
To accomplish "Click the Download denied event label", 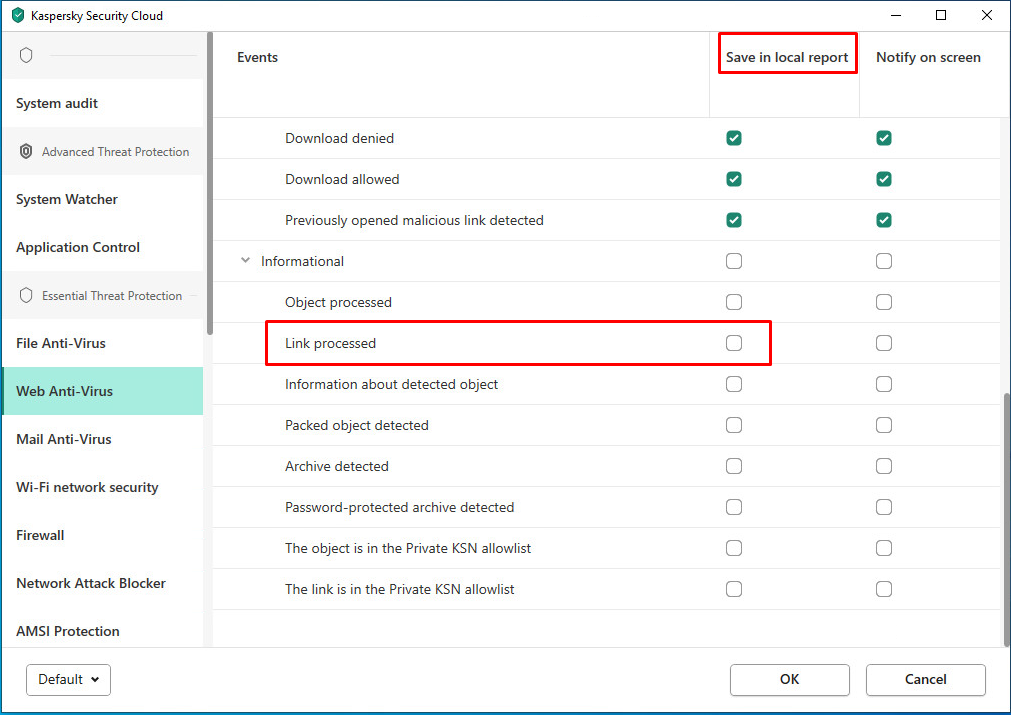I will [x=339, y=138].
